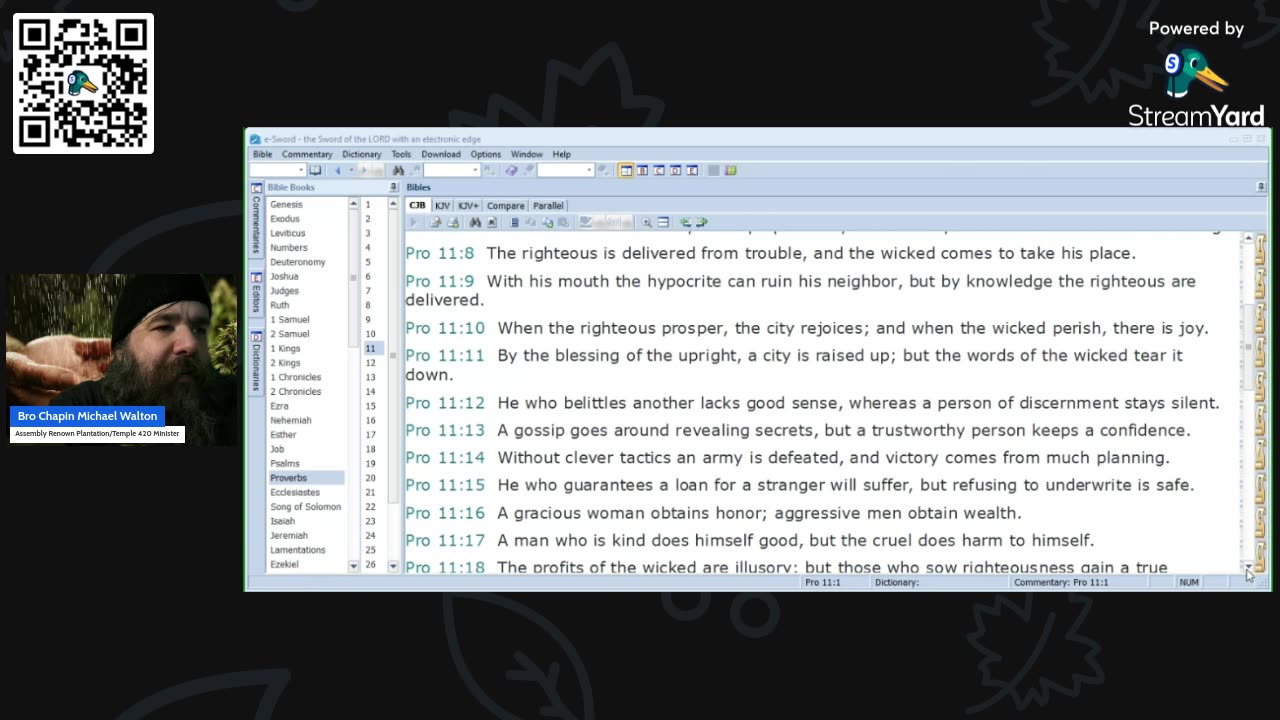Open the Dictionaries side panel tab

(256, 360)
